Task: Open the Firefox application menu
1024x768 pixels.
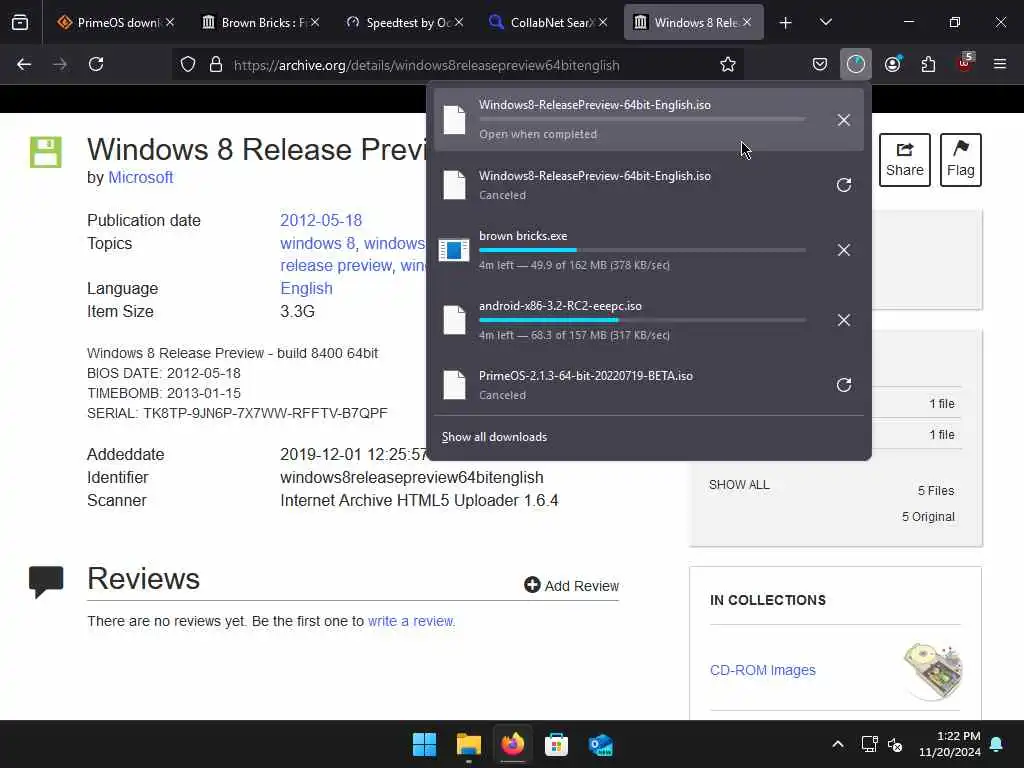Action: pyautogui.click(x=1000, y=64)
